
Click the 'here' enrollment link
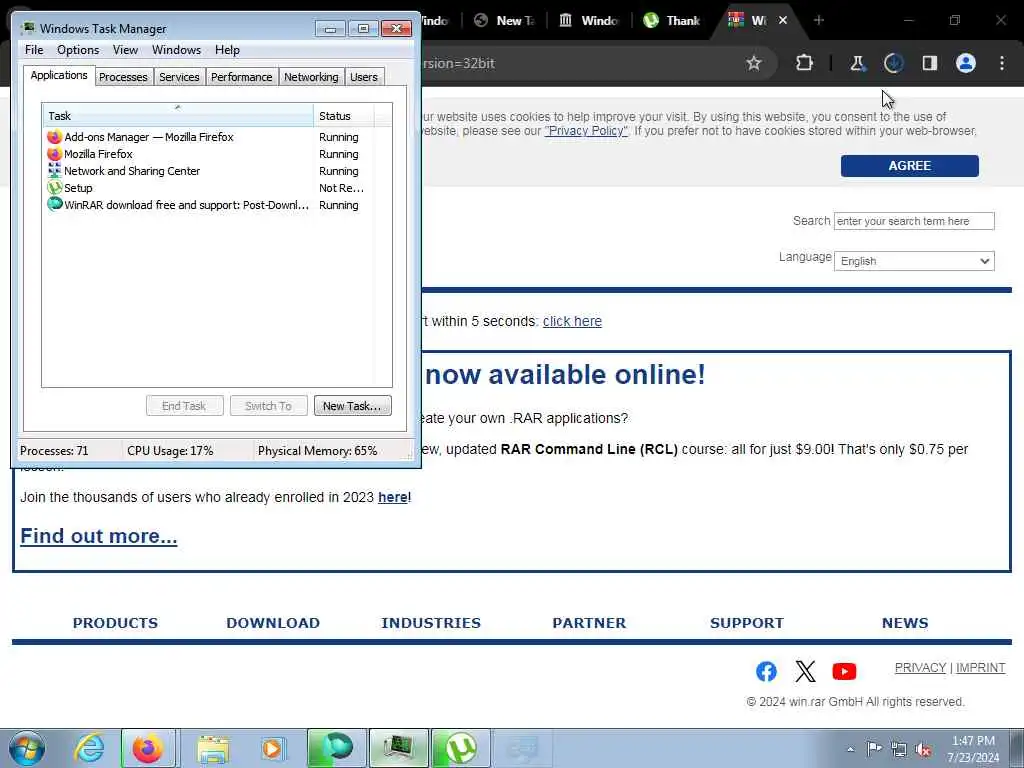392,497
